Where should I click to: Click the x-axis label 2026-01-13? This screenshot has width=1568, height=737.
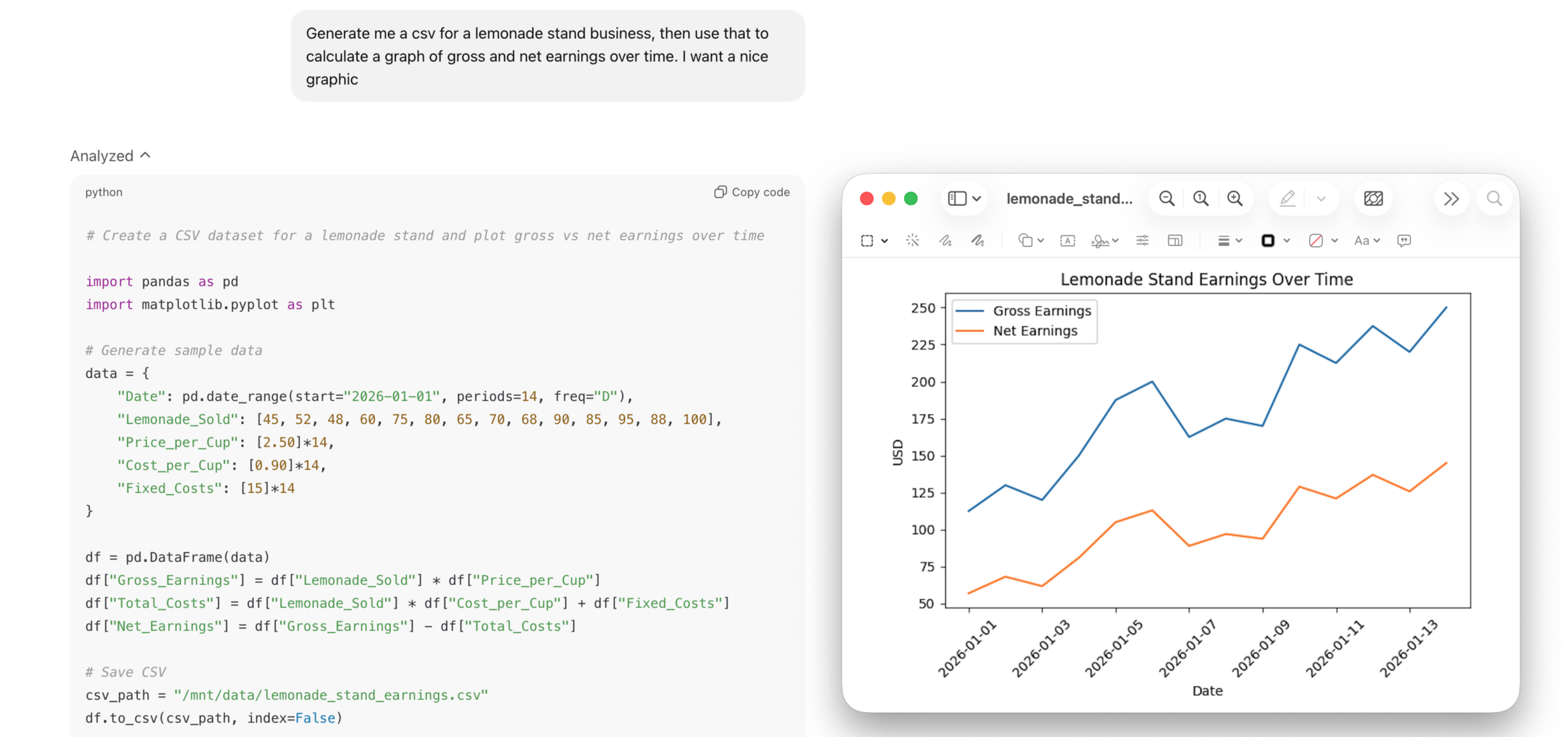[x=1408, y=648]
